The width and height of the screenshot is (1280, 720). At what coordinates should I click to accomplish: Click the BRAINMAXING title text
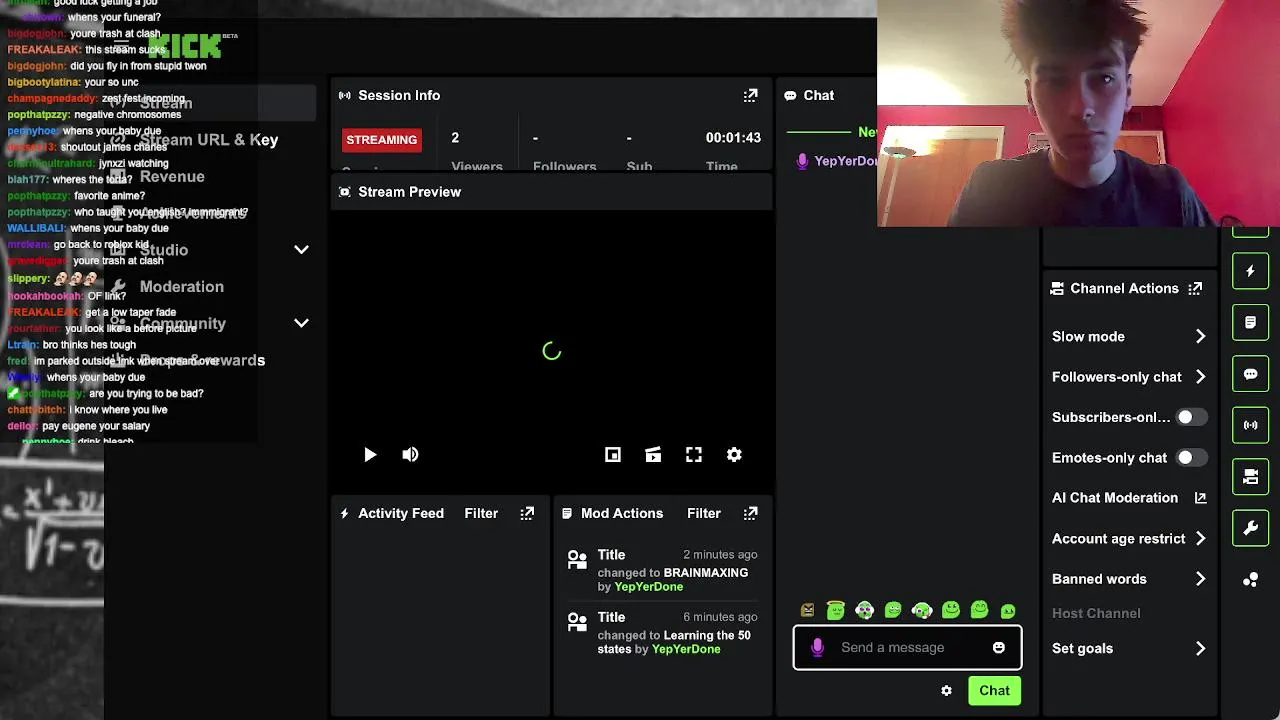click(706, 573)
